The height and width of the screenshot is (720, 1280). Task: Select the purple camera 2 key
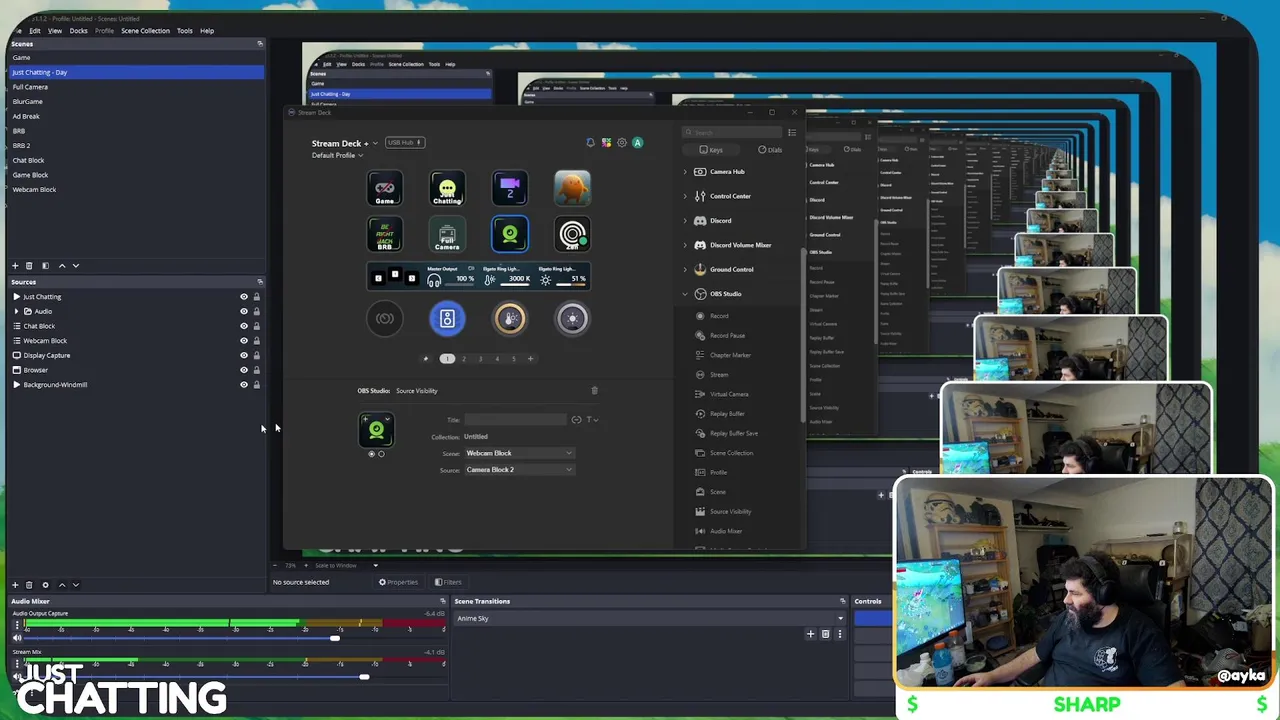[x=510, y=188]
